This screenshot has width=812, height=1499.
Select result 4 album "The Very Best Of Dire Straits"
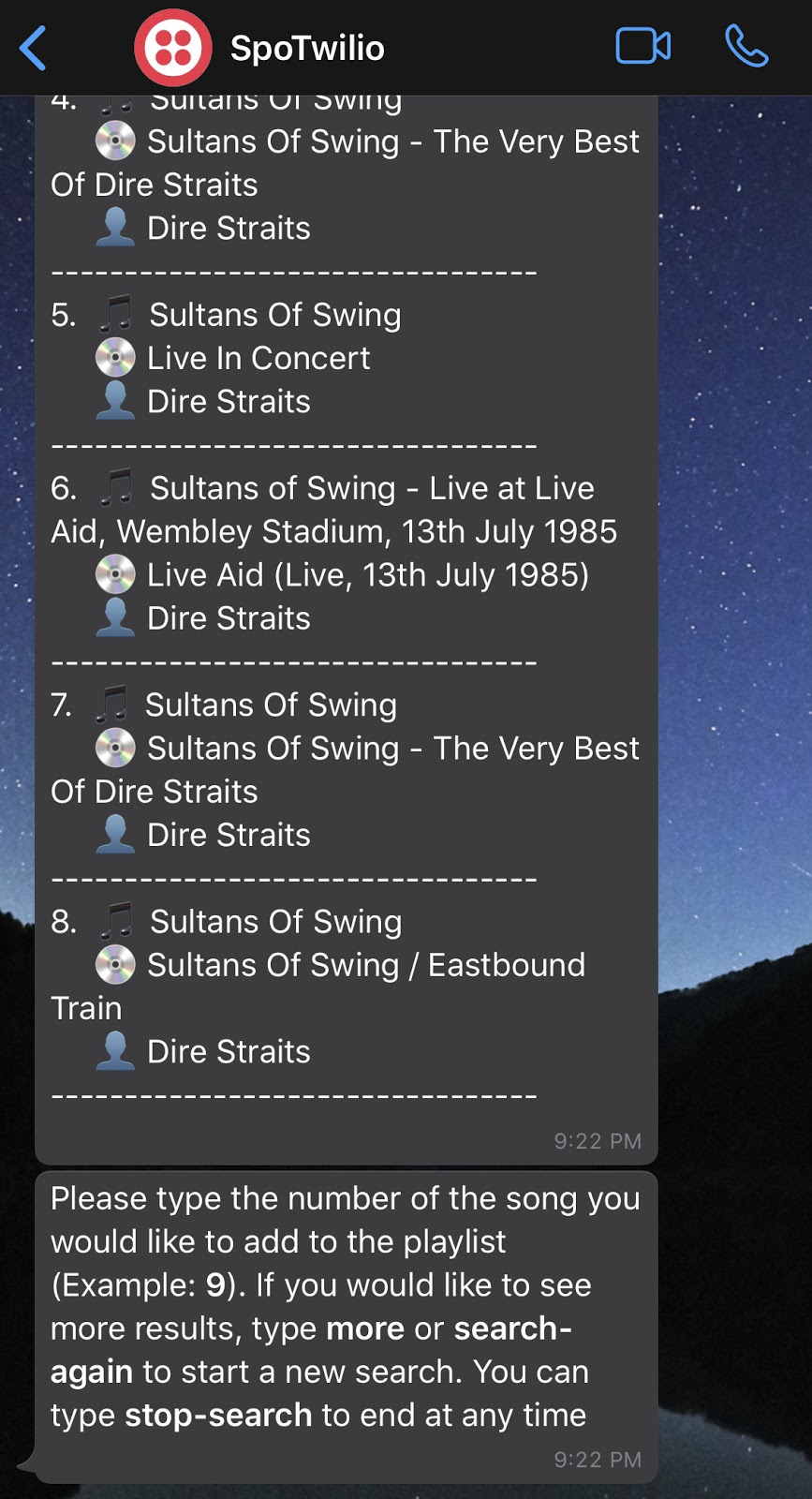coord(345,163)
